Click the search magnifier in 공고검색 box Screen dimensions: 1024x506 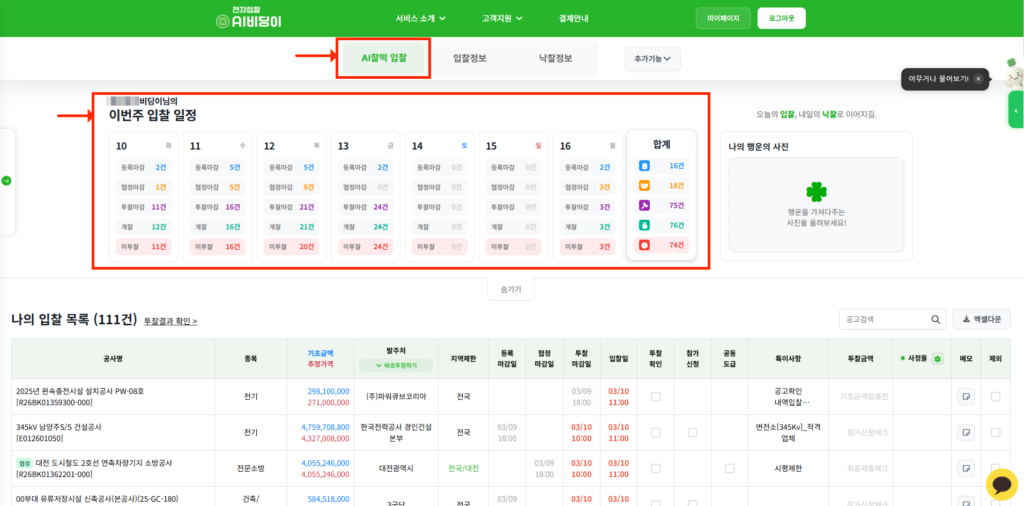click(x=935, y=320)
